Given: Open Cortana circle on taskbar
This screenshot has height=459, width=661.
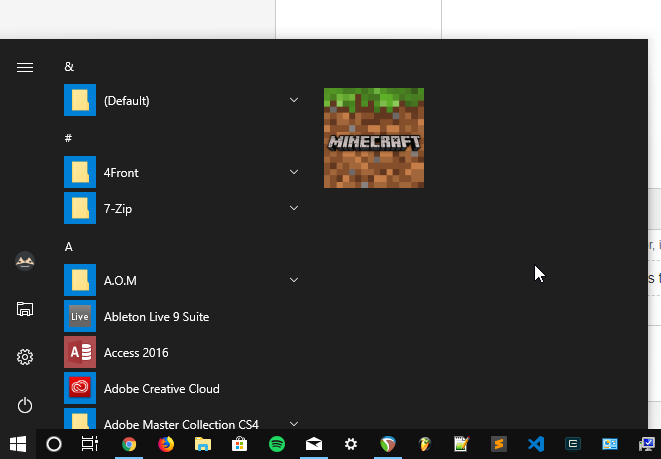Looking at the screenshot, I should pos(54,444).
